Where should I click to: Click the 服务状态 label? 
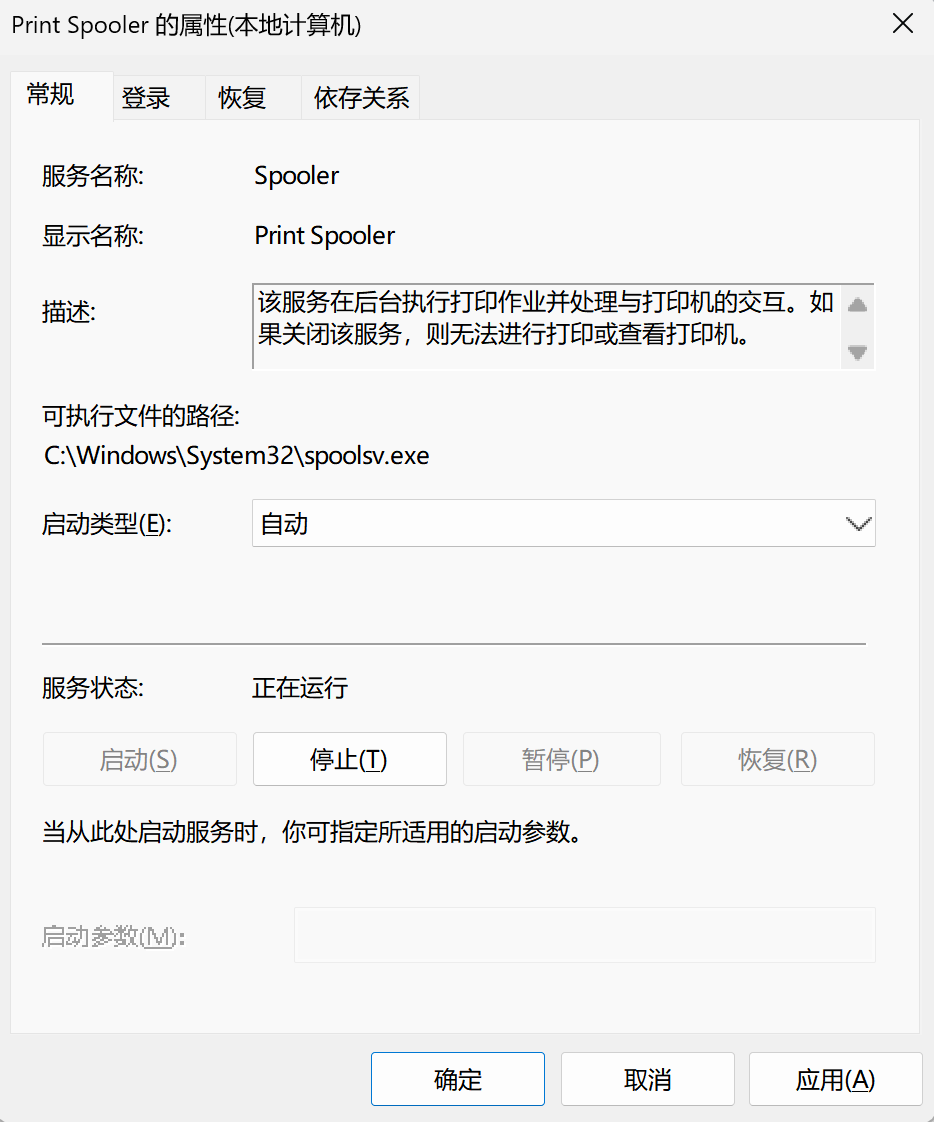coord(92,688)
